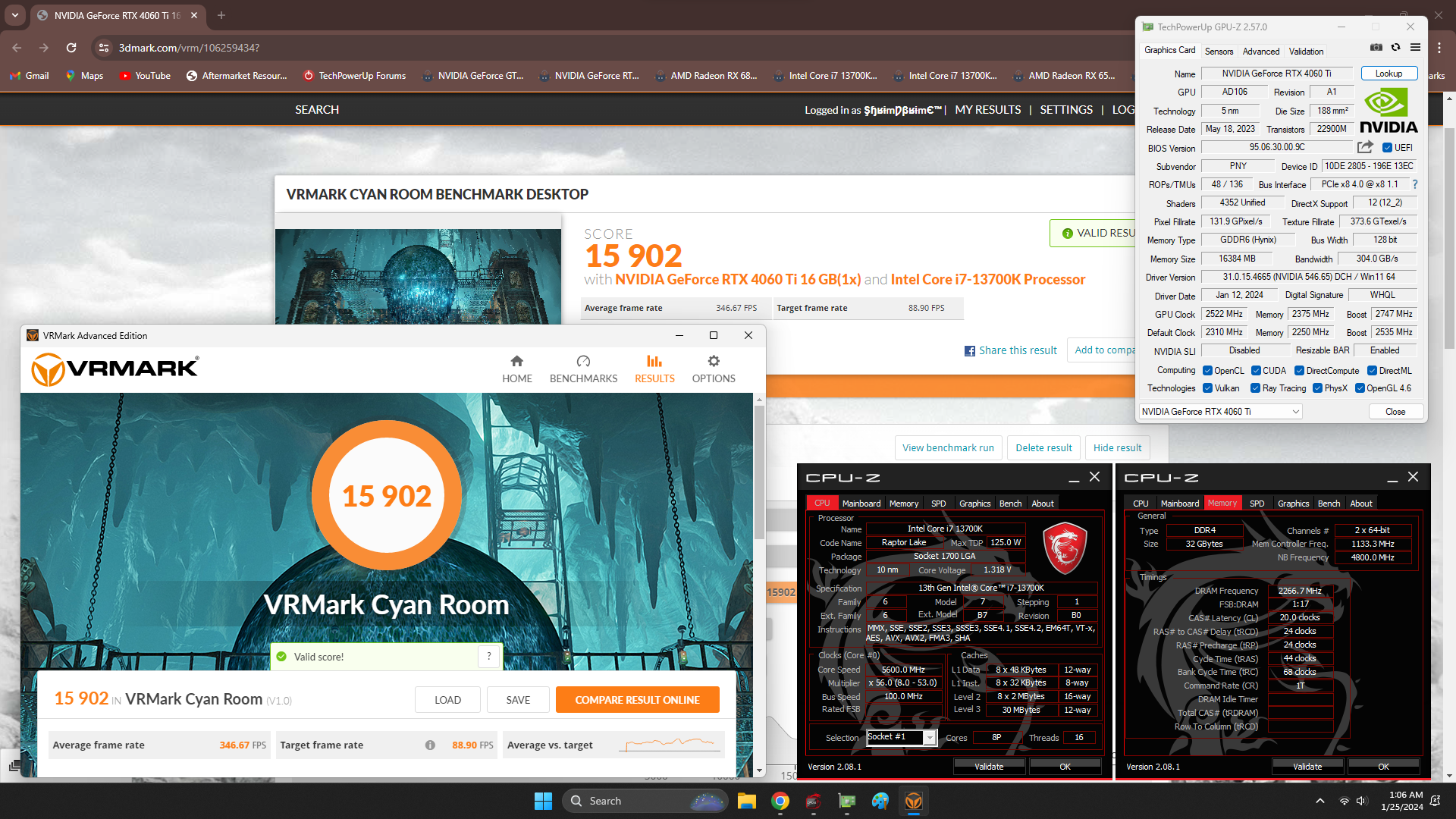Open the GPU-Z hamburger menu
Screen dimensions: 1456x819
pyautogui.click(x=1415, y=47)
